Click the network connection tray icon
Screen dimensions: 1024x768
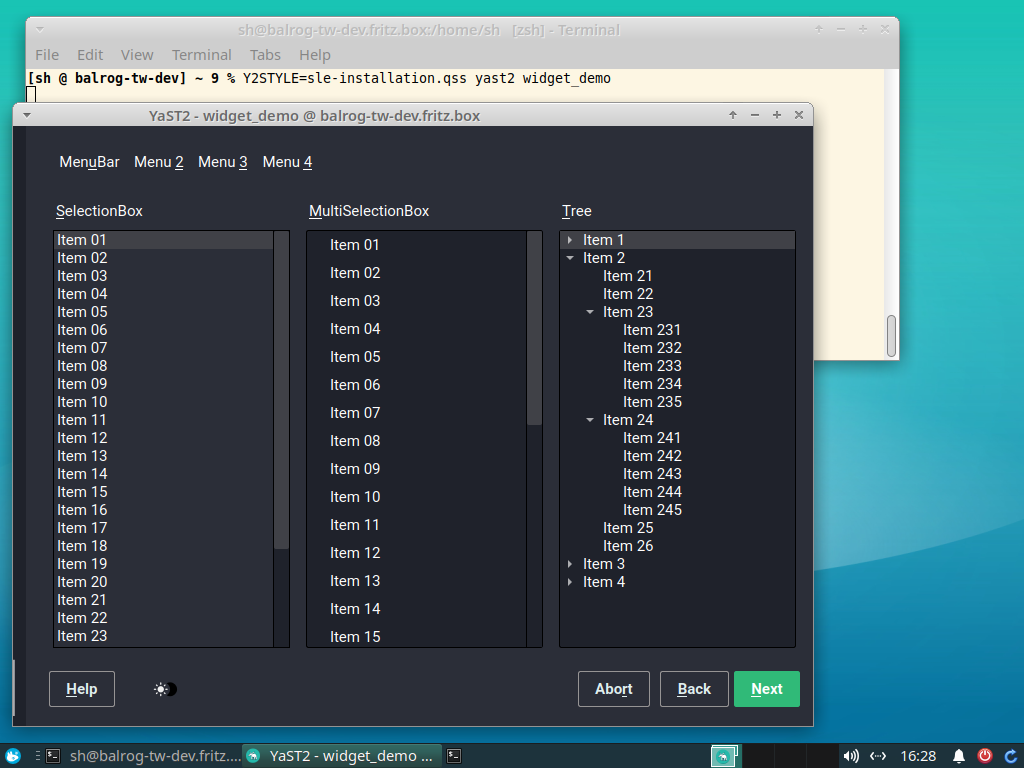(878, 756)
